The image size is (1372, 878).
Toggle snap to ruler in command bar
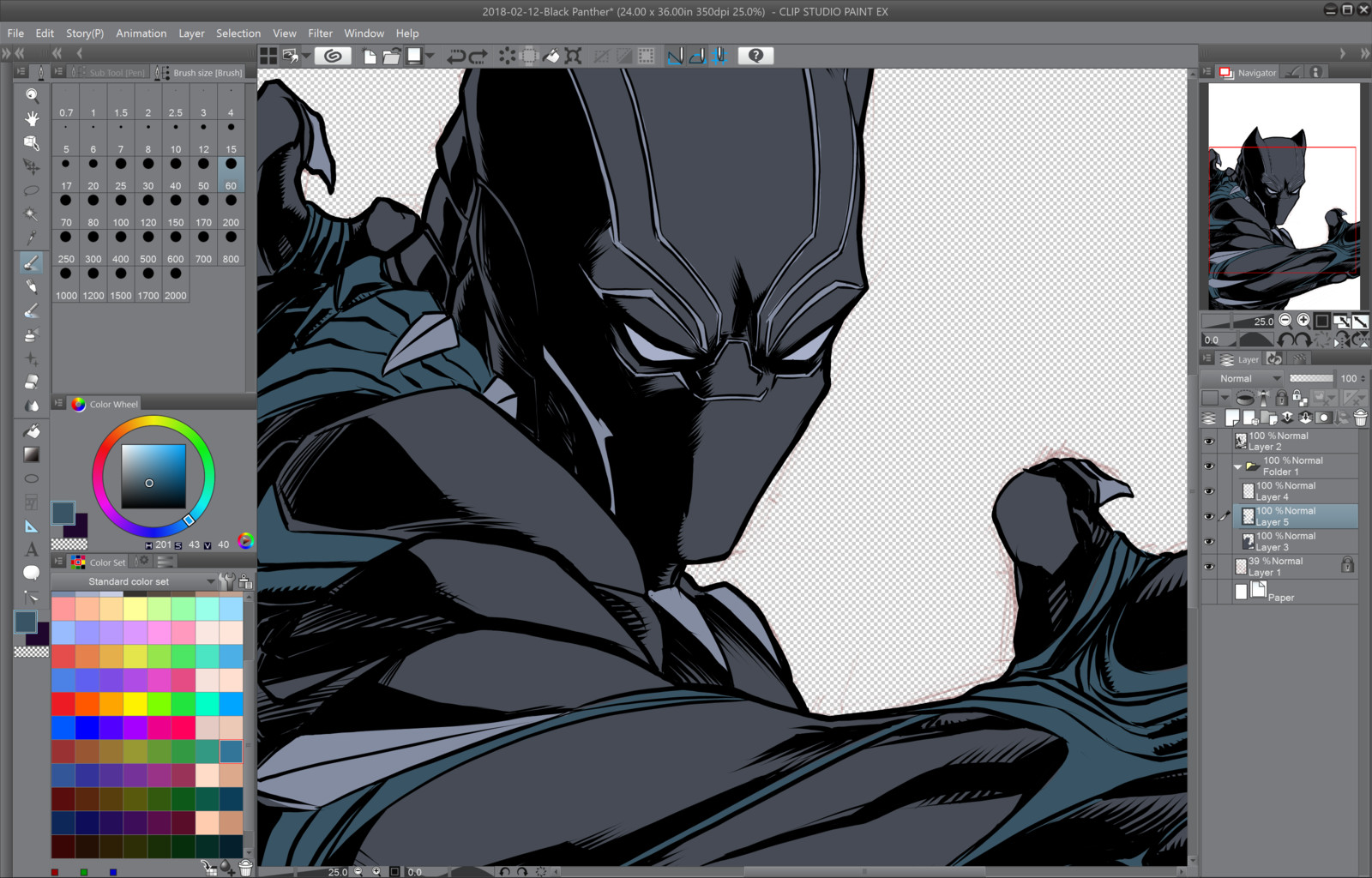pyautogui.click(x=676, y=57)
